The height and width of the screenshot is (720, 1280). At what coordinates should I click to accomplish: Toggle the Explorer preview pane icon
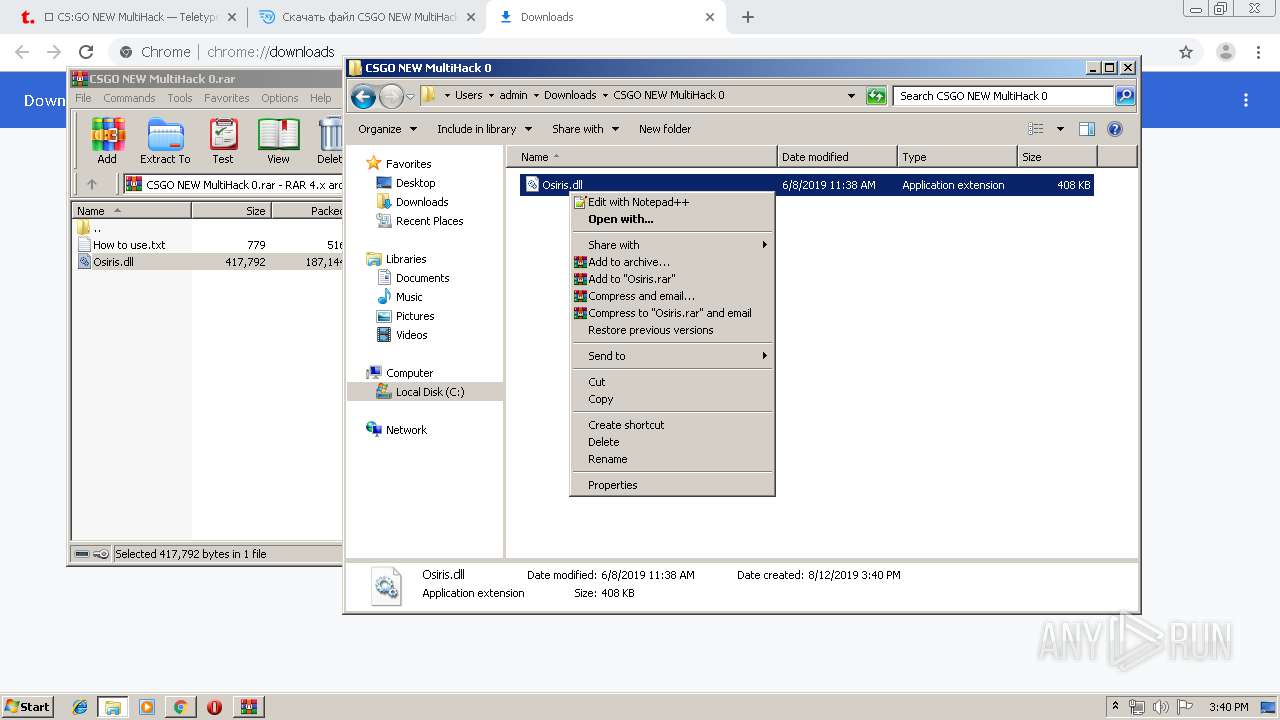pos(1087,129)
